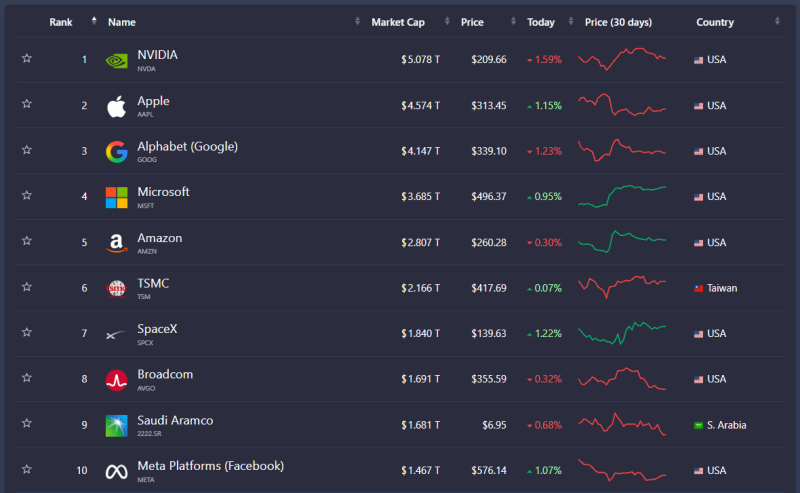Sort by Market Cap arrows
Screen dimensions: 800x493
coord(447,21)
